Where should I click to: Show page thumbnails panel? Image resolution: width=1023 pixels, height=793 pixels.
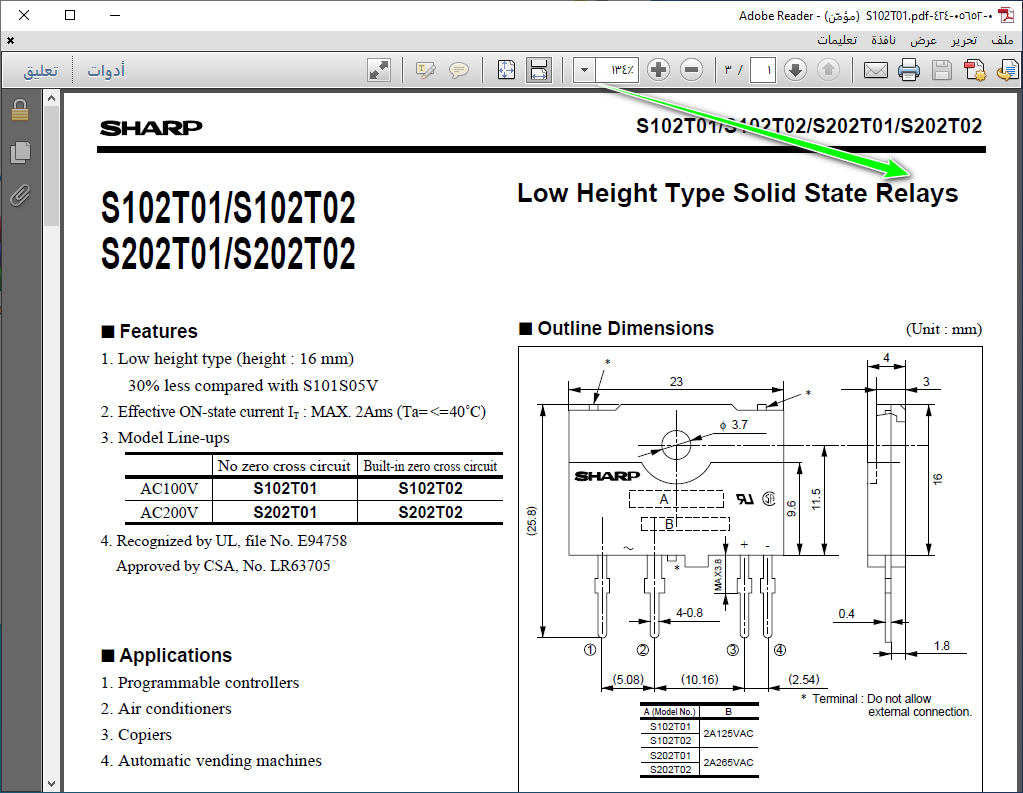pos(20,152)
